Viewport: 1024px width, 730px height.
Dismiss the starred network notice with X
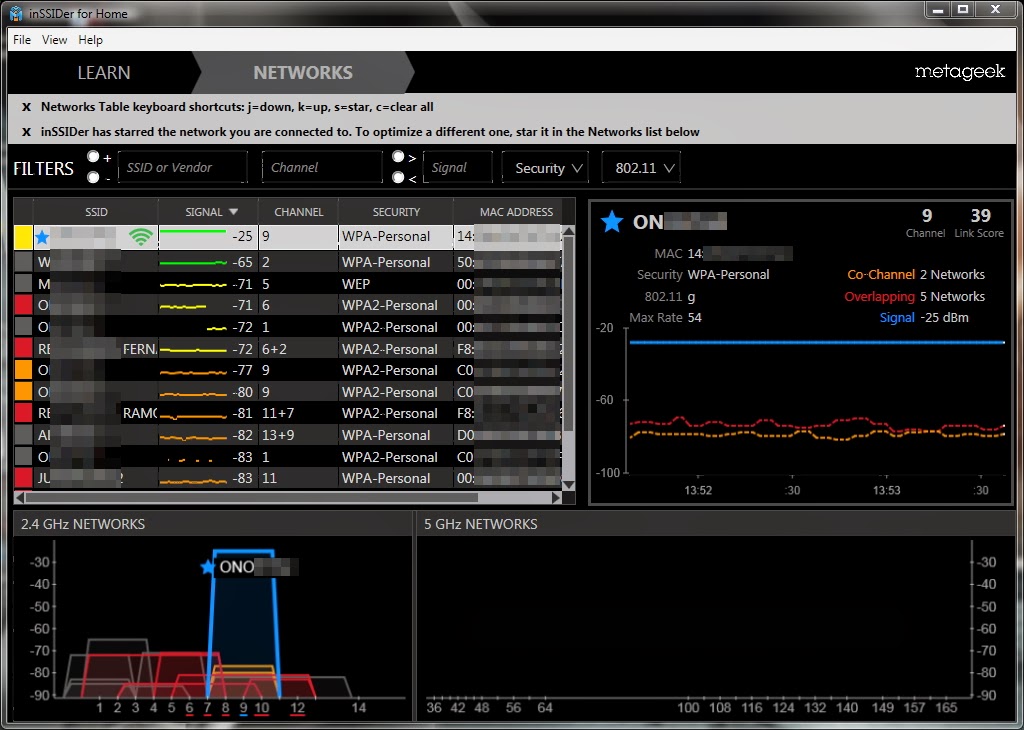pos(26,132)
